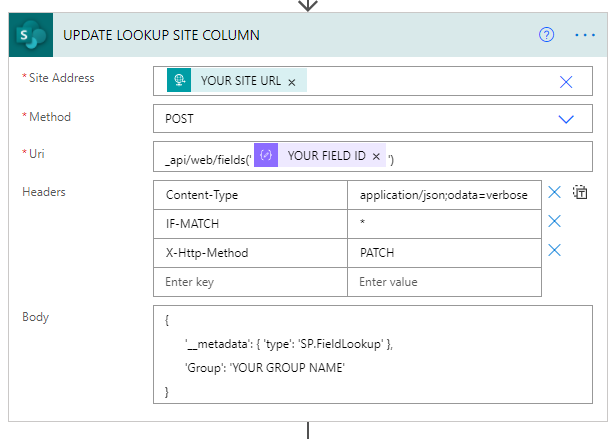Delete the IF-MATCH header row
616x439 pixels.
coord(555,221)
